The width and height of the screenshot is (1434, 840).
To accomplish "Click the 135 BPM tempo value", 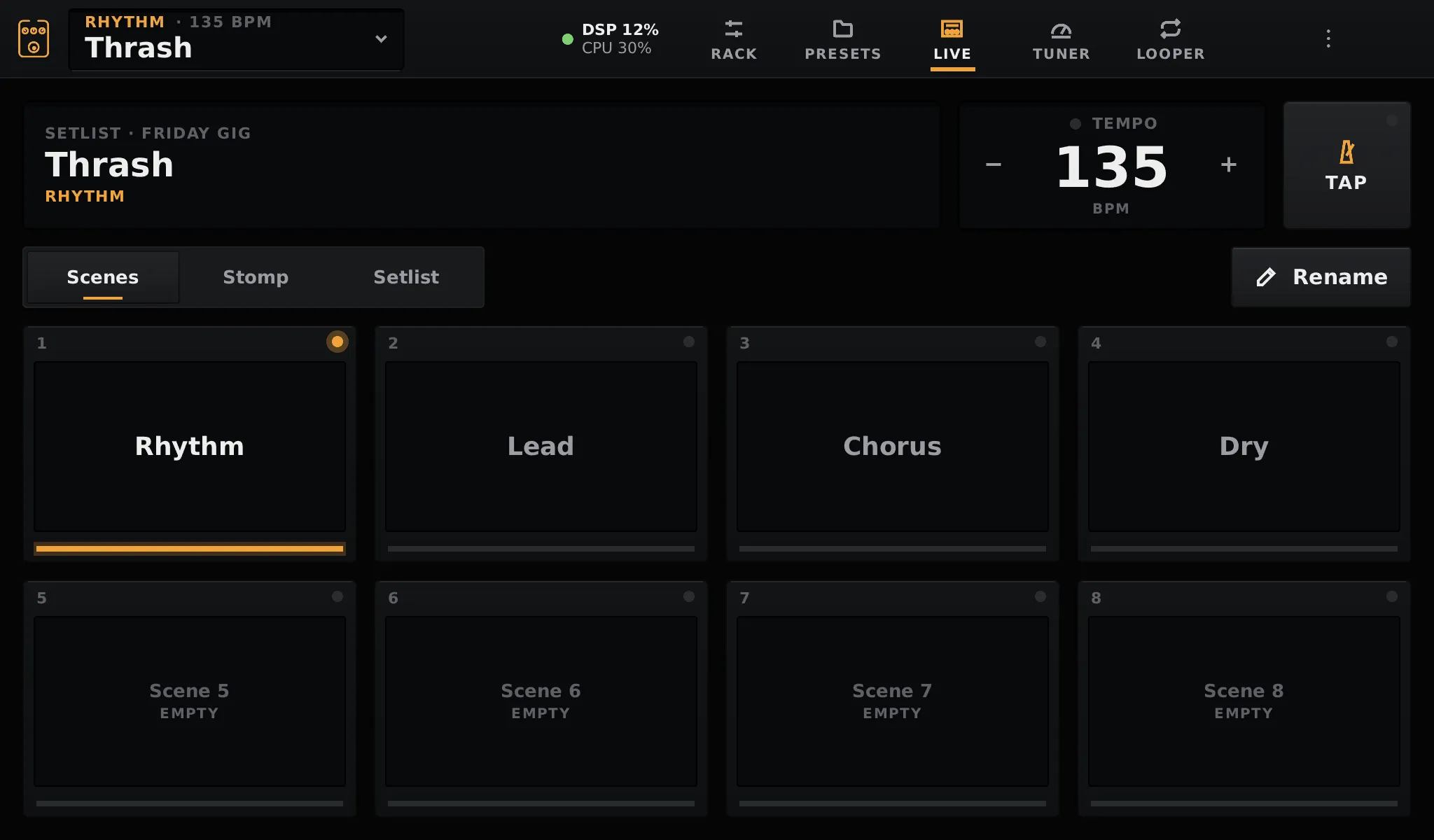I will [1111, 167].
